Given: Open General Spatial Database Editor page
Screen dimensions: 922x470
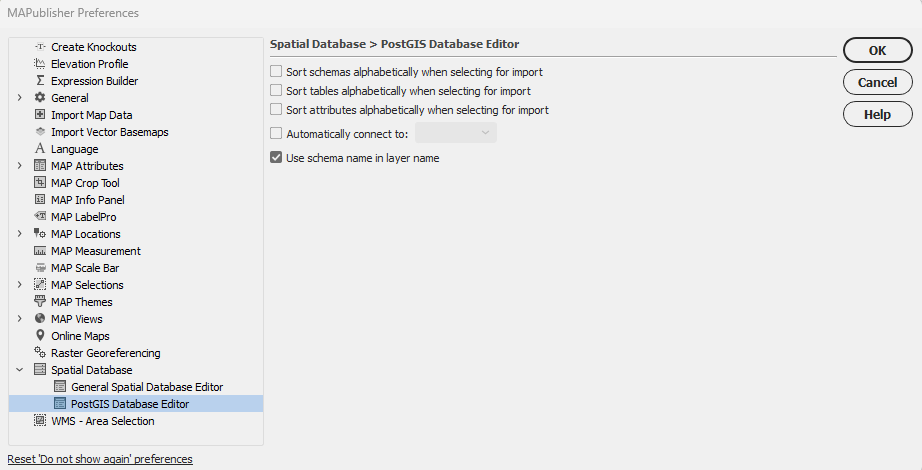Looking at the screenshot, I should 147,387.
